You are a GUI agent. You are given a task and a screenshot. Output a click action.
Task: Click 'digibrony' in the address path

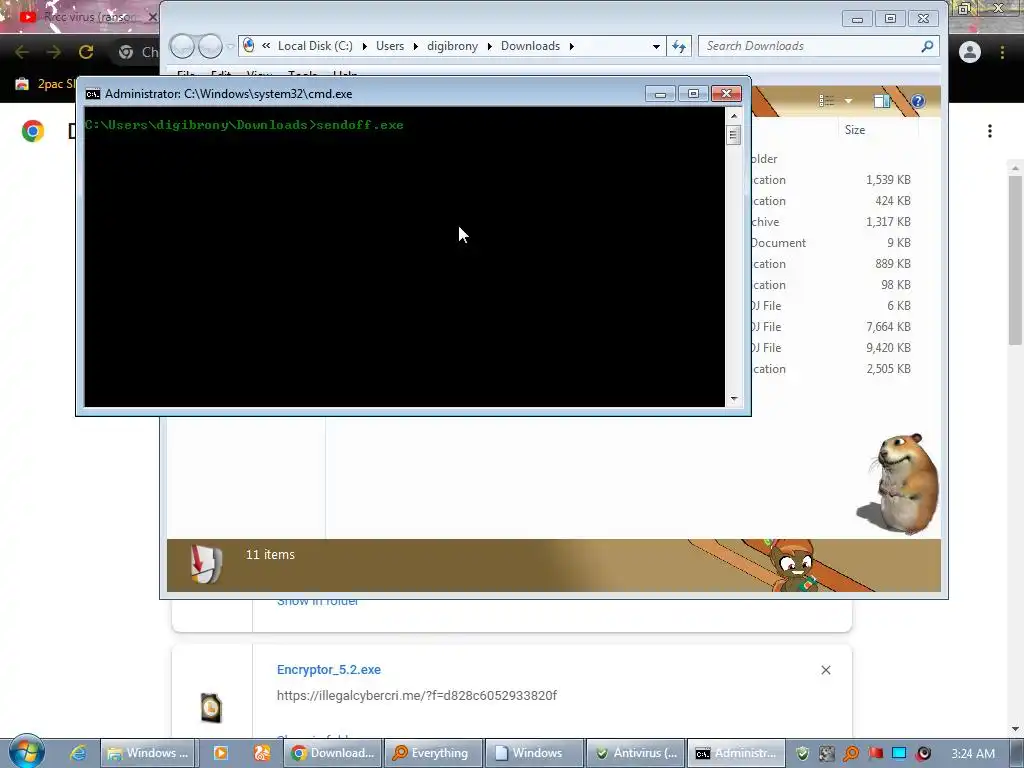[x=453, y=46]
